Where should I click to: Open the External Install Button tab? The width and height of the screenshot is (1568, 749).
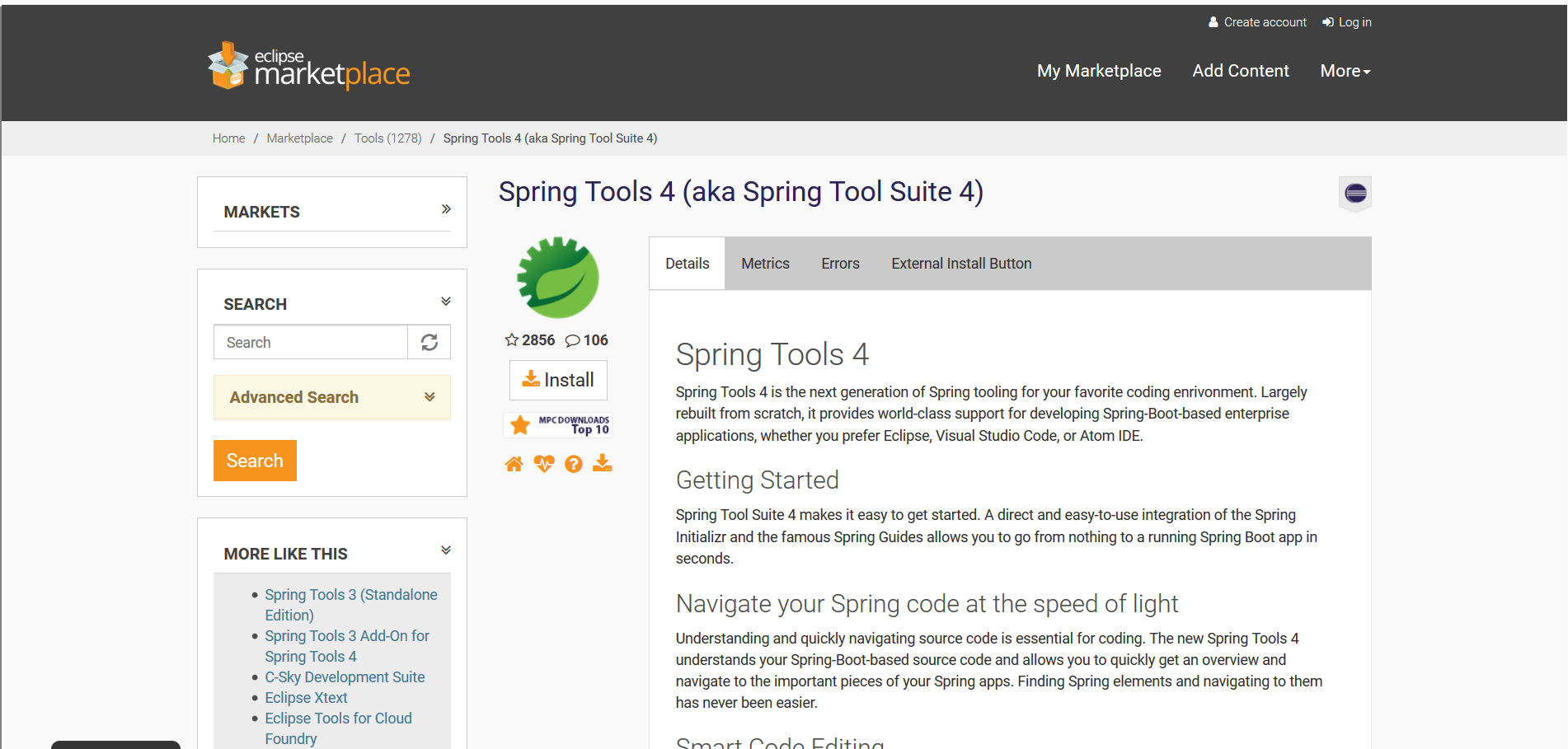(961, 264)
